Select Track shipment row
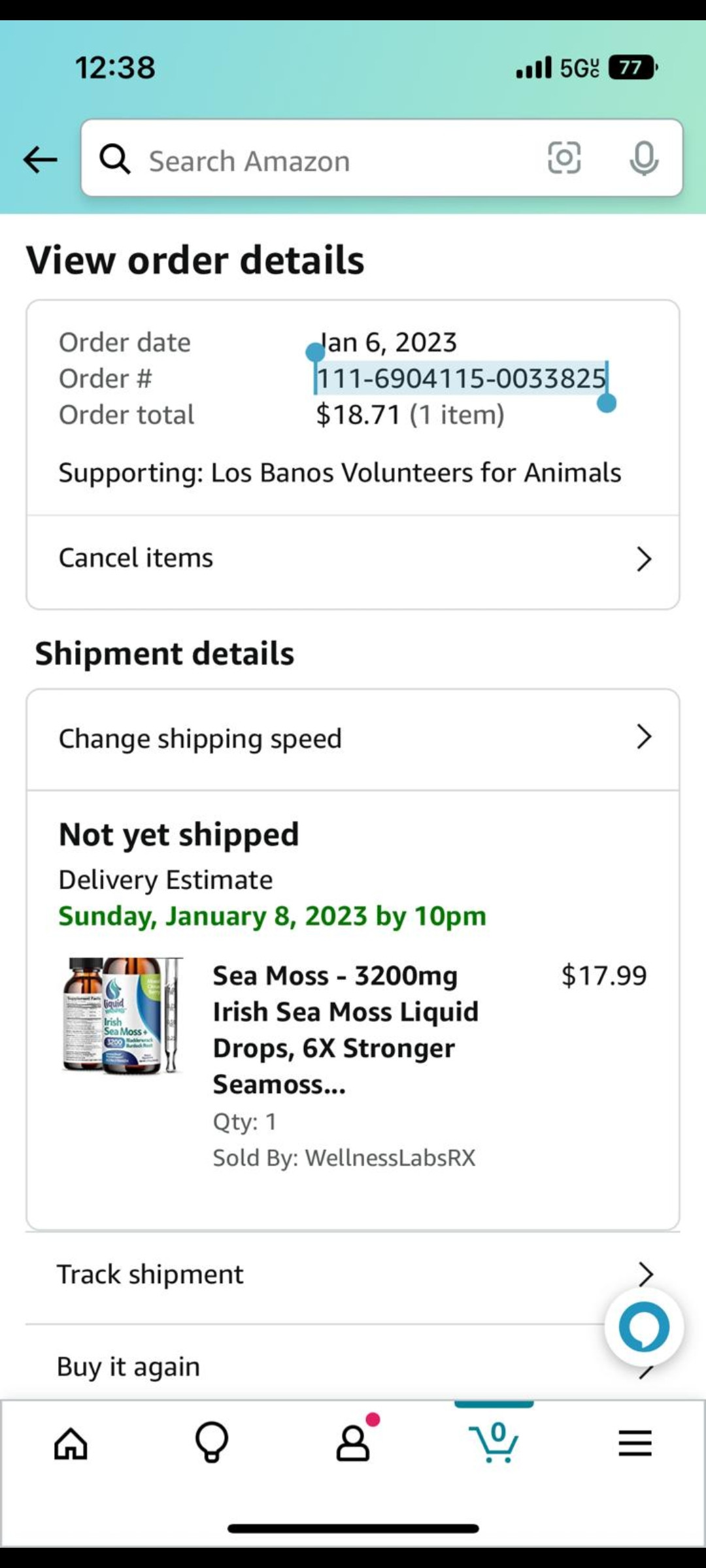The height and width of the screenshot is (1568, 706). coord(150,1275)
